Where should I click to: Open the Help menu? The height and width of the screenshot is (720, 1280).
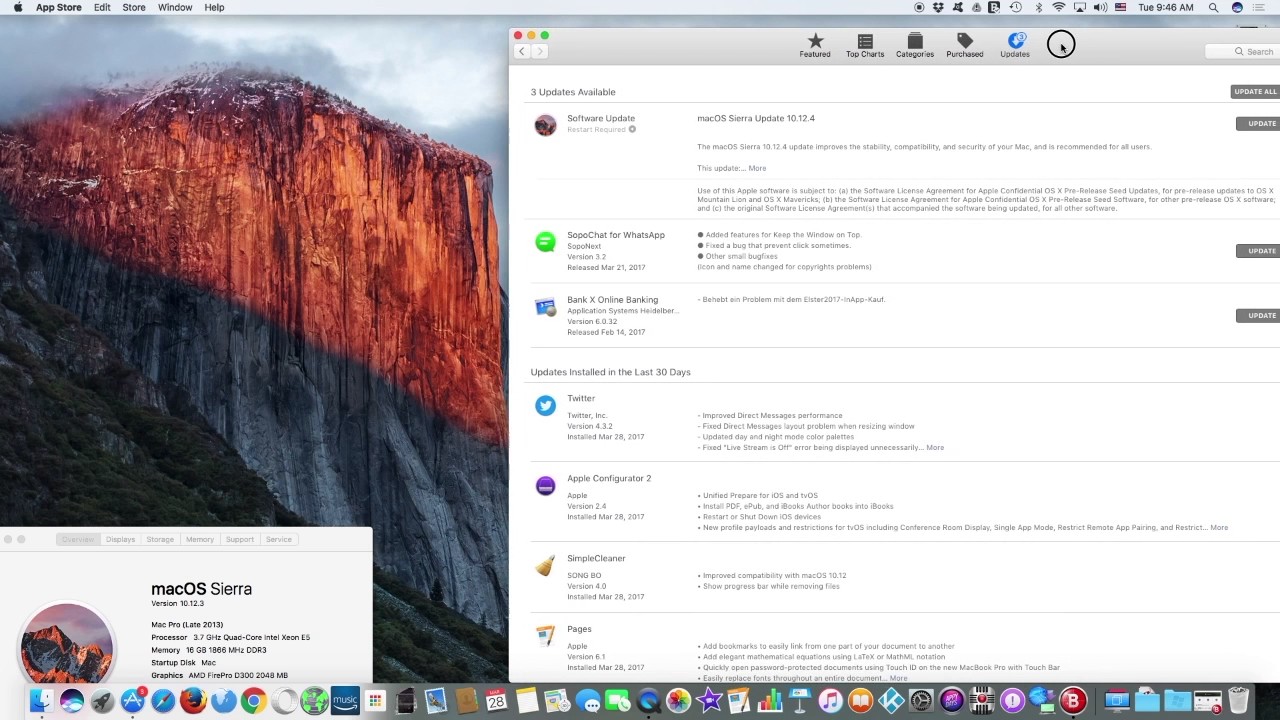point(214,7)
